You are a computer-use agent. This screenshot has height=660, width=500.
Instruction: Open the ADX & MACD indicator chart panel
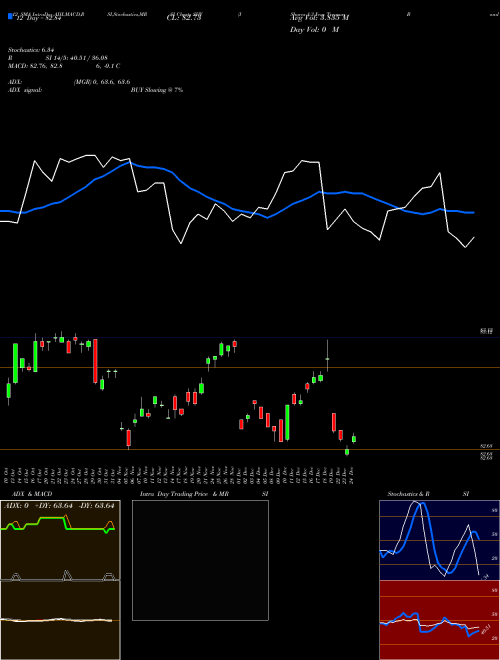60,580
